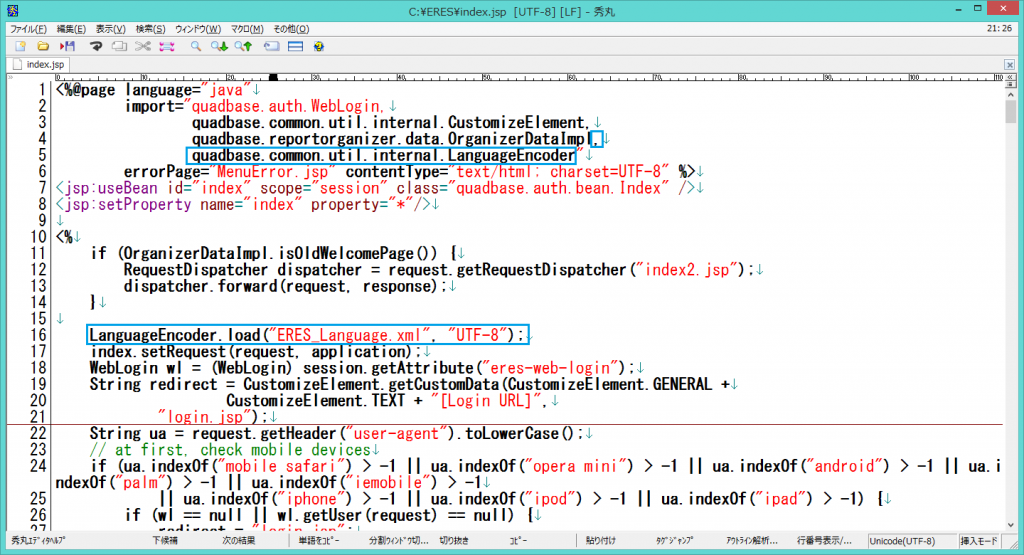
Task: Click the scissors Cut icon
Action: [143, 46]
